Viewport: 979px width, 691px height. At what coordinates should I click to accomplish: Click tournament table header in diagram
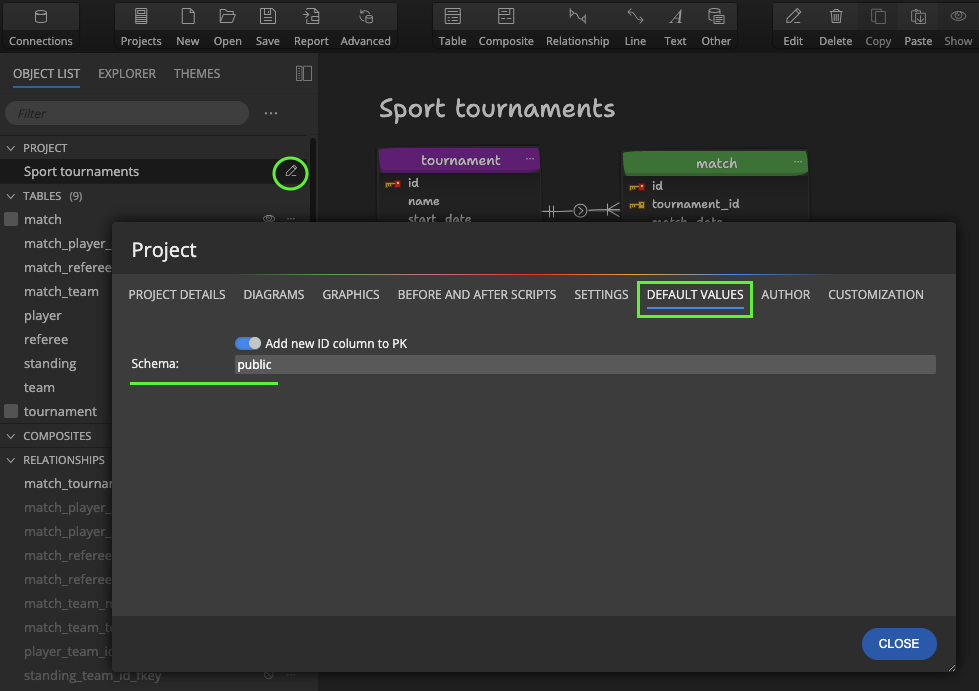click(459, 160)
